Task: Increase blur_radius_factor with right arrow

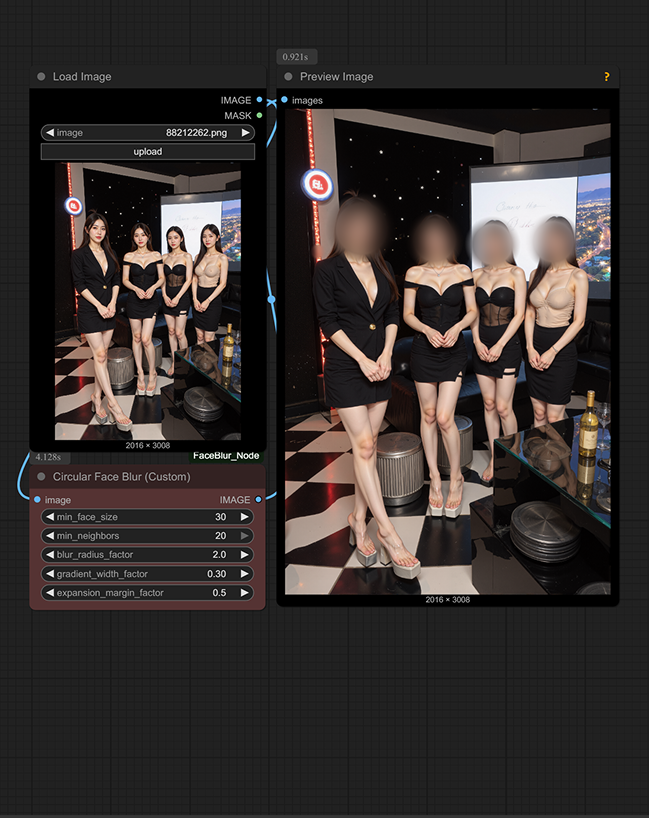Action: 244,555
